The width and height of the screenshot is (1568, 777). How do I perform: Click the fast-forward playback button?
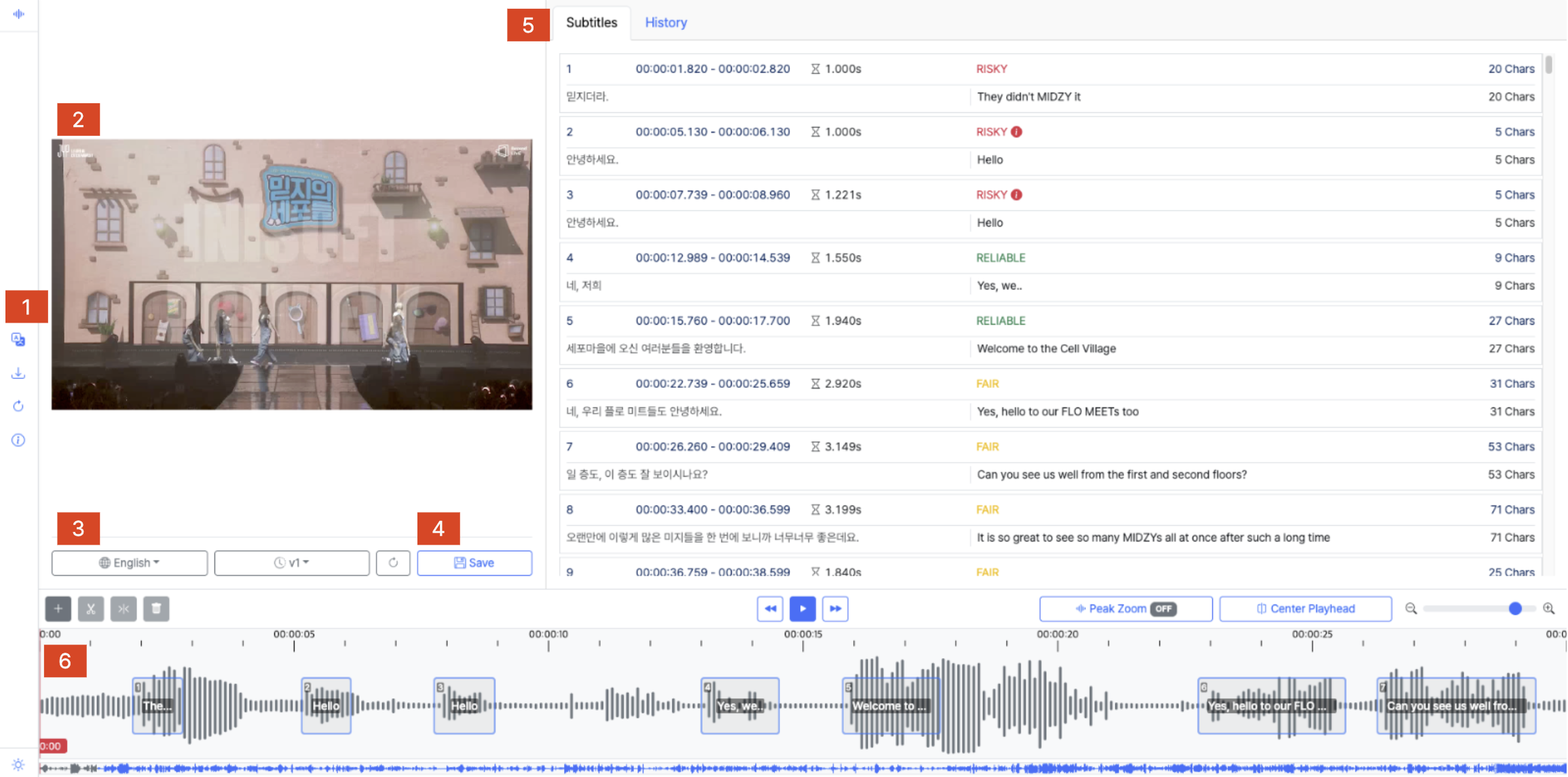836,609
